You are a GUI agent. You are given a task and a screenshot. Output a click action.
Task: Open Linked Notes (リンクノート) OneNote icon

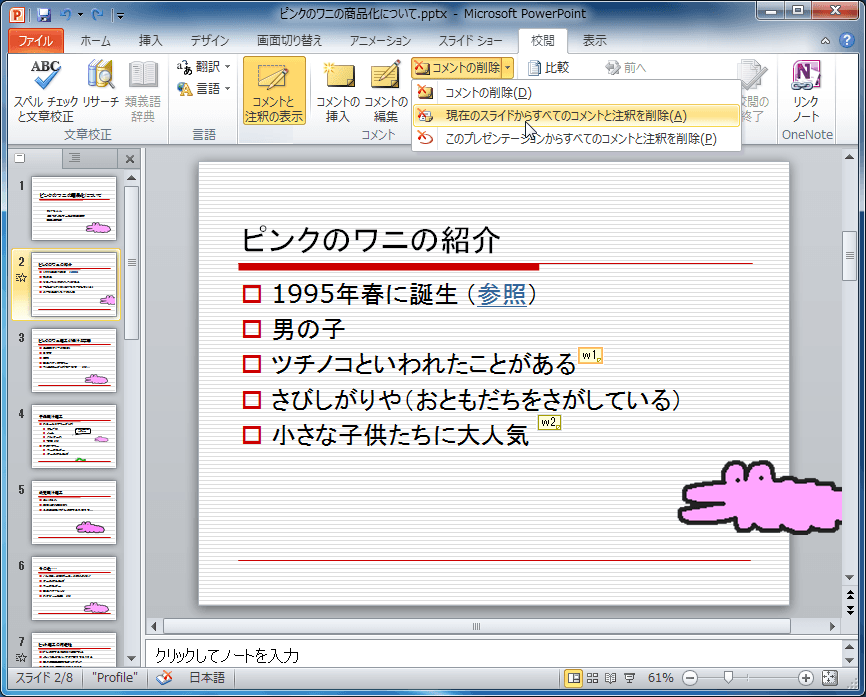(806, 91)
